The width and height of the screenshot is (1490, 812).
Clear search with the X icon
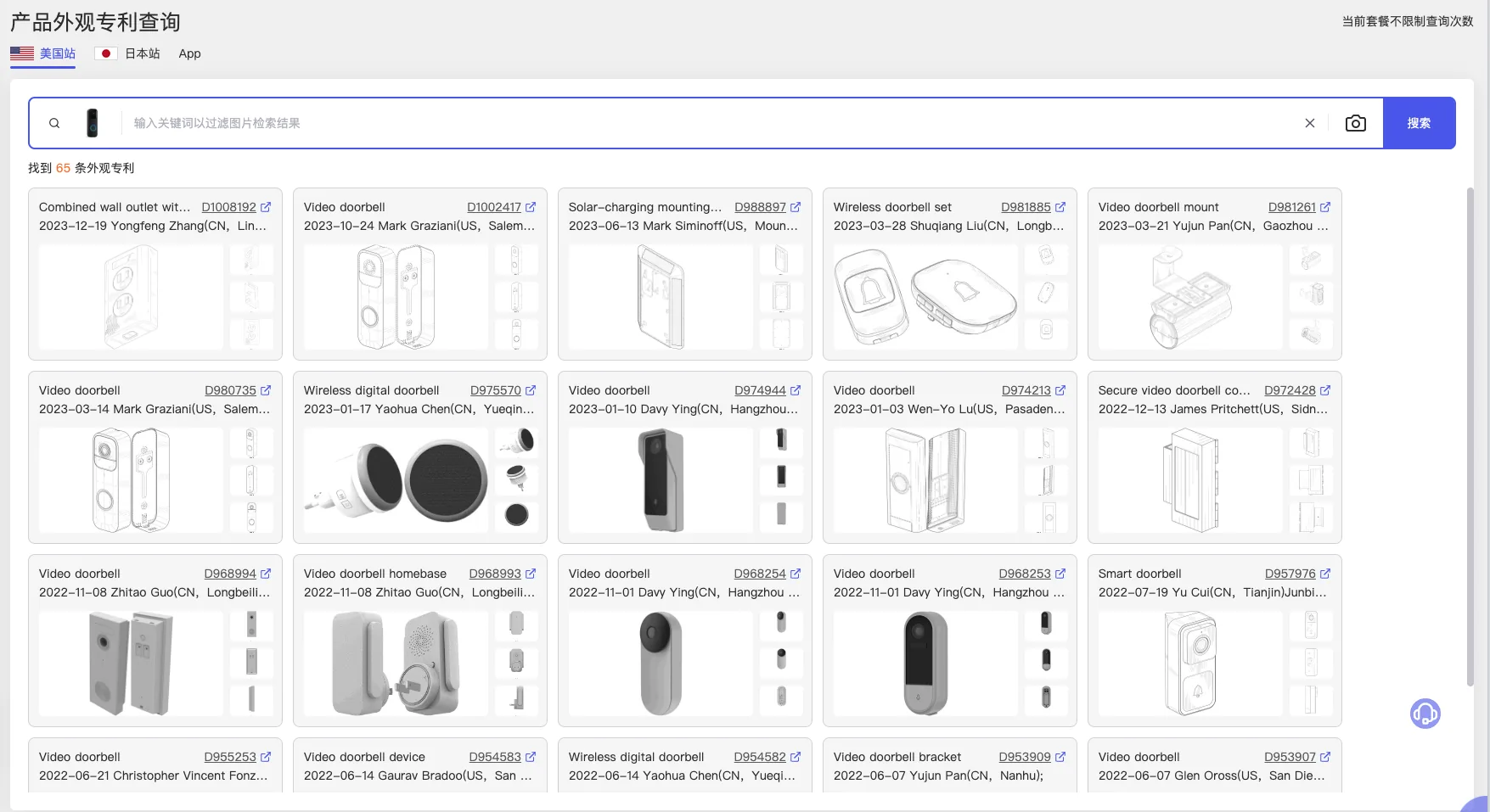[x=1310, y=123]
